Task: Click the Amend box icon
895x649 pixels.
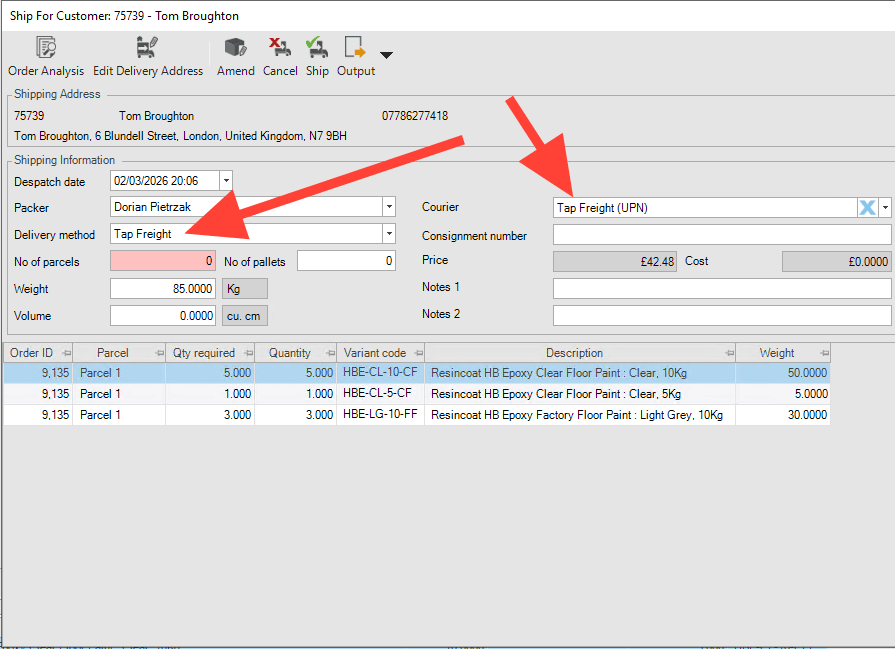Action: [235, 48]
